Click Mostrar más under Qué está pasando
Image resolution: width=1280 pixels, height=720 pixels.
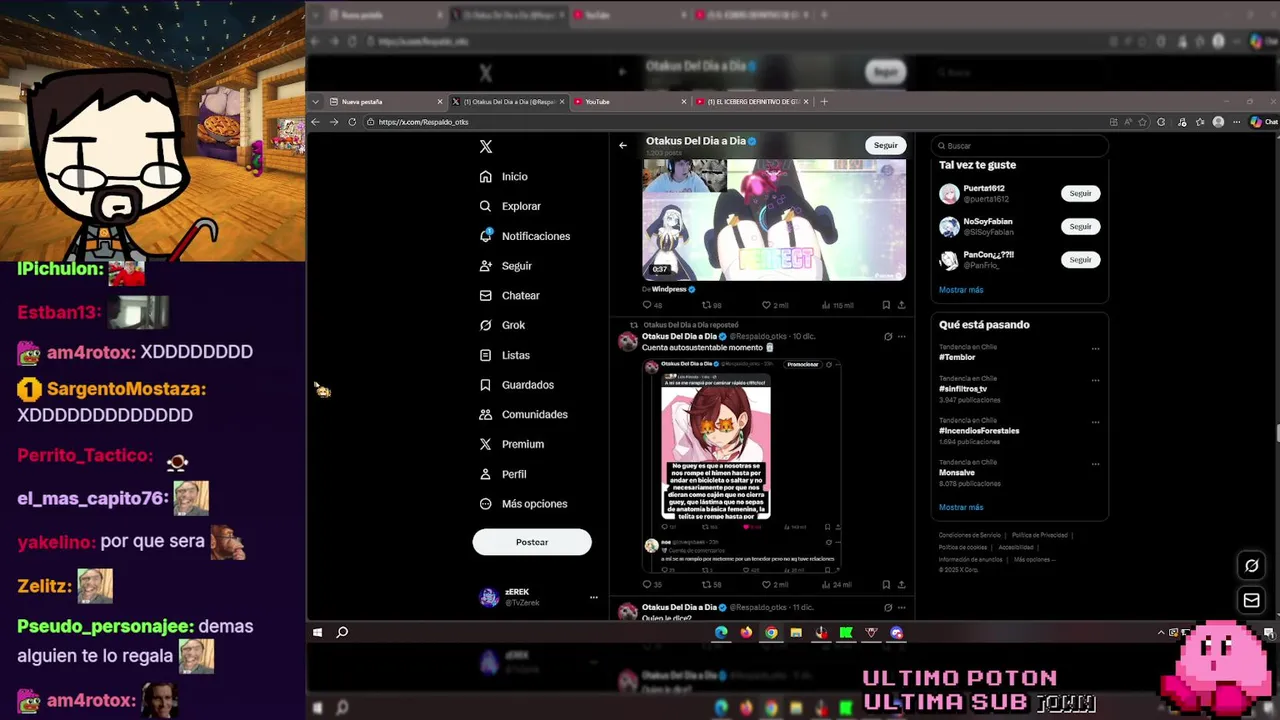click(961, 507)
